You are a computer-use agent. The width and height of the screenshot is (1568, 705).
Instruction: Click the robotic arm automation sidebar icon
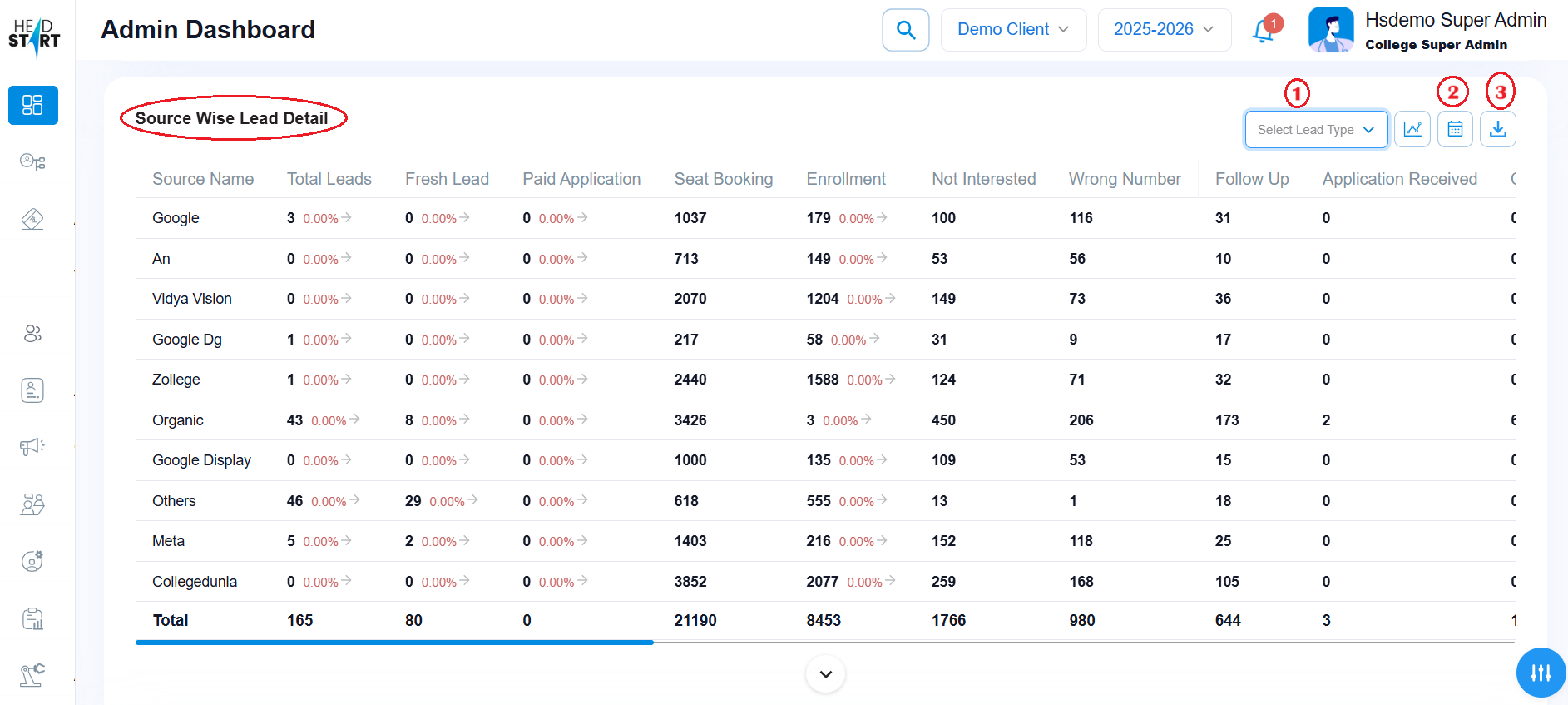click(x=32, y=674)
